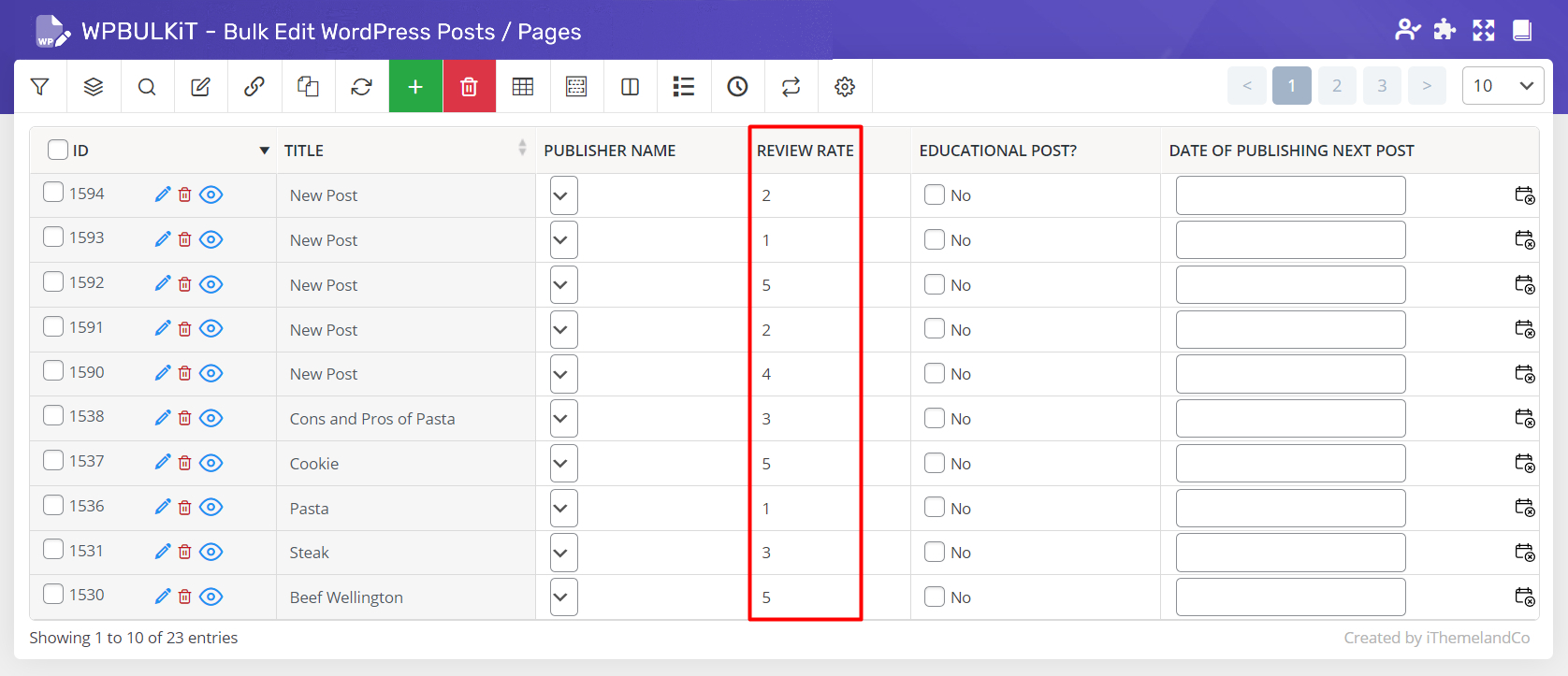Go to page 3 in pagination
1568x676 pixels.
[x=1382, y=86]
